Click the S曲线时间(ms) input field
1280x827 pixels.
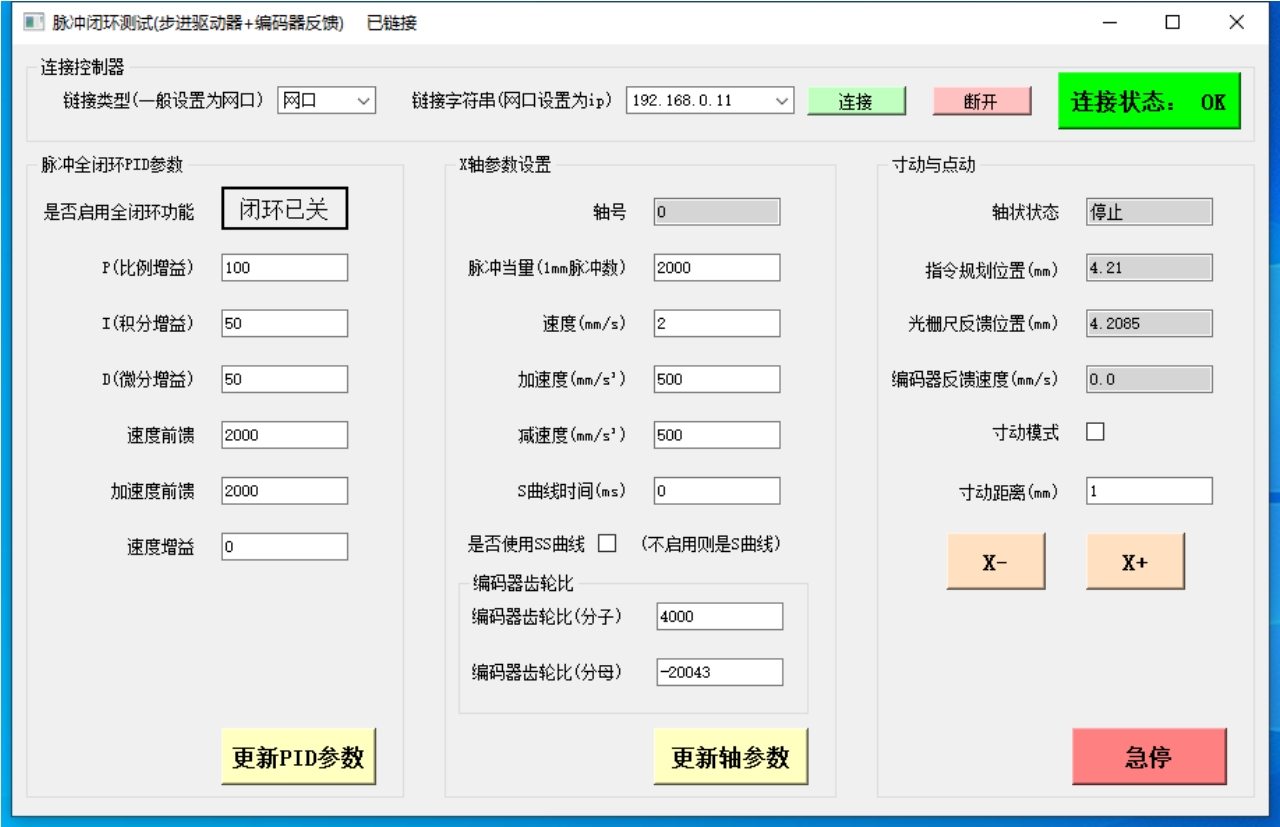click(717, 491)
